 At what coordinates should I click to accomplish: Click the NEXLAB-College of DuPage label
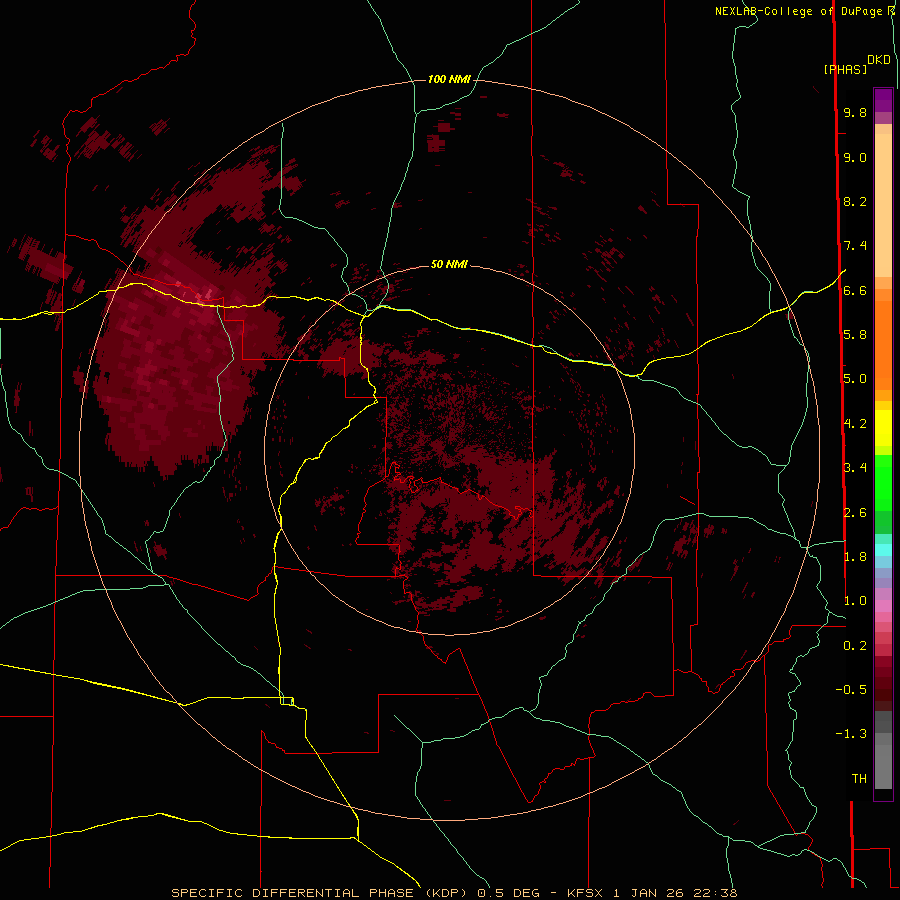801,11
